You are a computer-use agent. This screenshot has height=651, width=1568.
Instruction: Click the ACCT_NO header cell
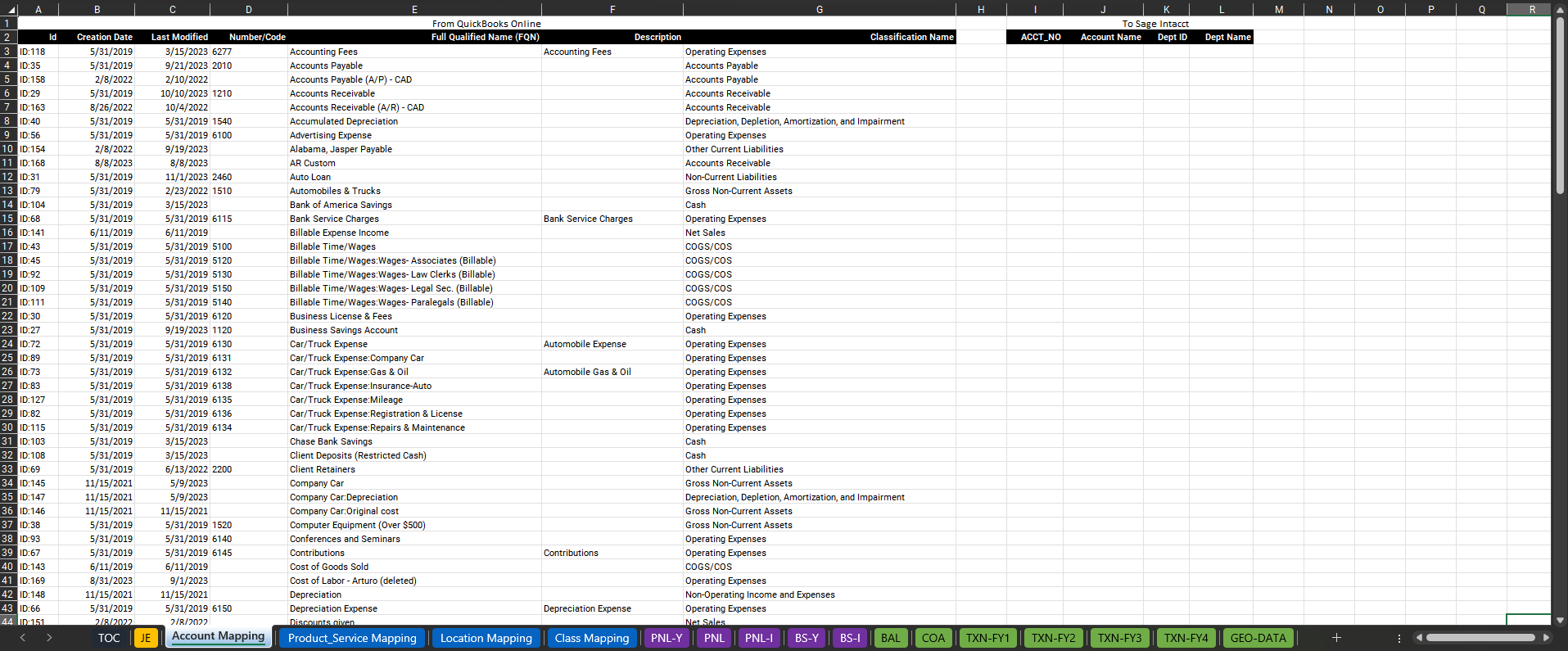(1040, 37)
